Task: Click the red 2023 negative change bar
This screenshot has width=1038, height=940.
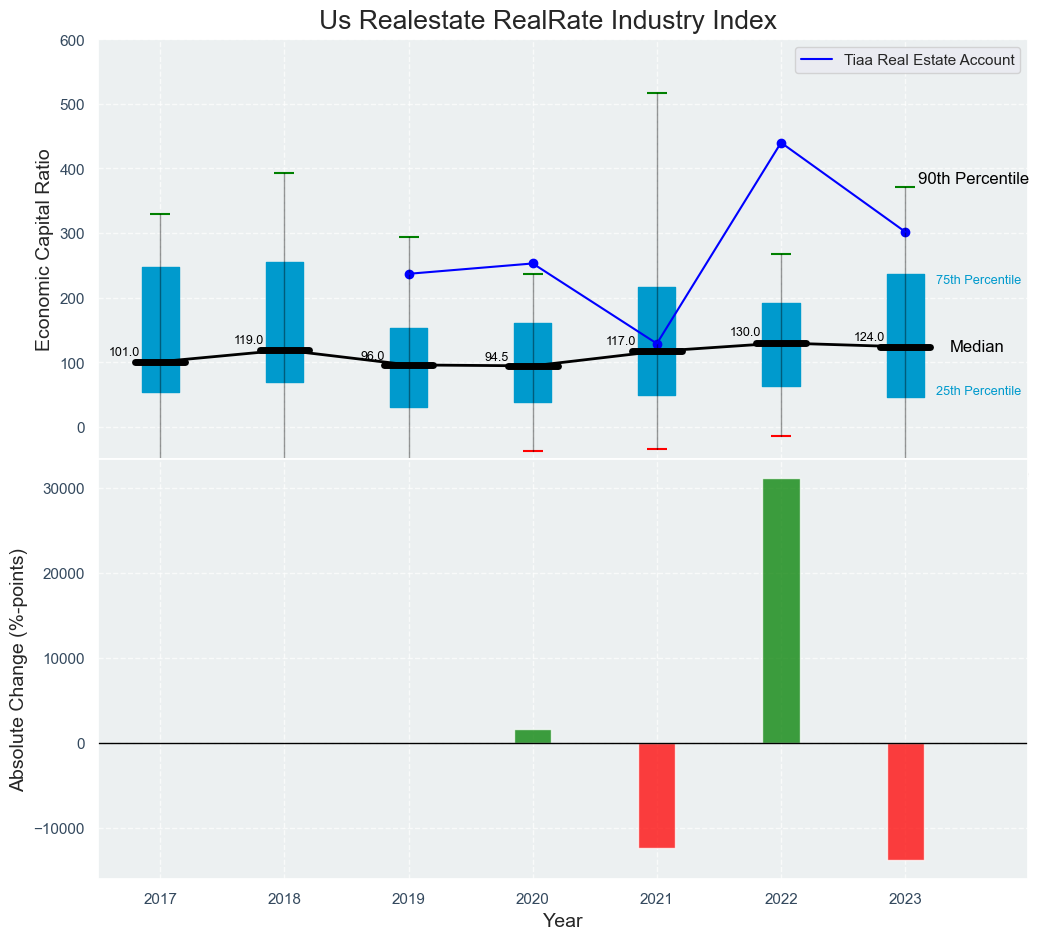Action: point(905,801)
